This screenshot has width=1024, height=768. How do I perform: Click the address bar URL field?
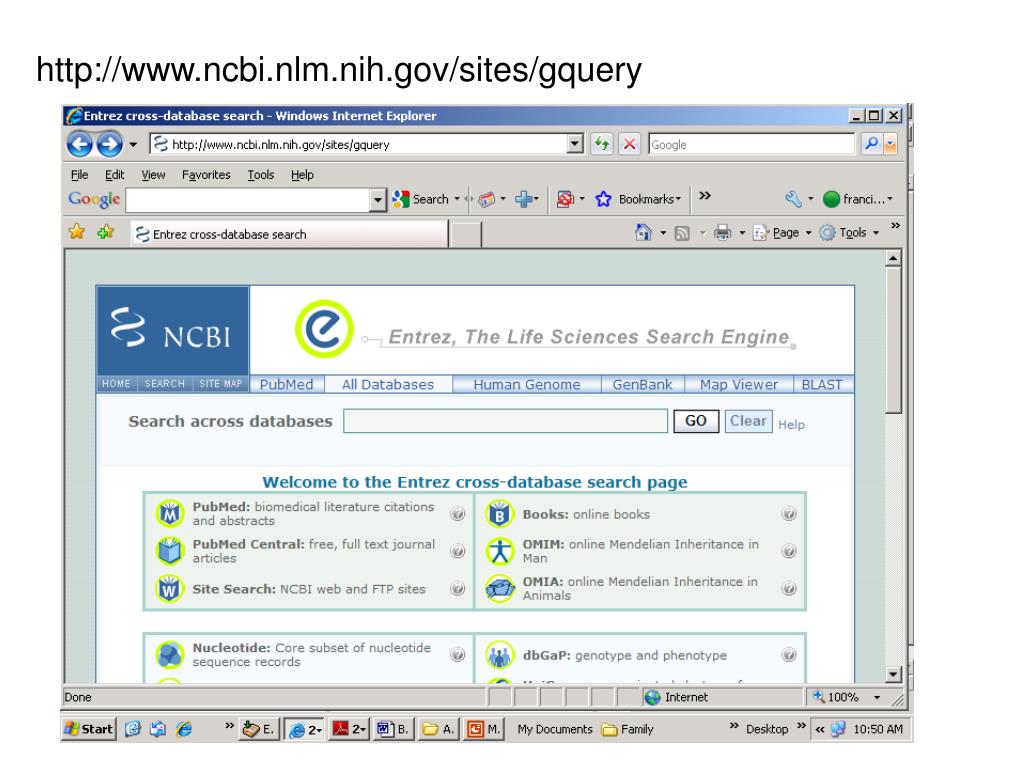click(358, 144)
